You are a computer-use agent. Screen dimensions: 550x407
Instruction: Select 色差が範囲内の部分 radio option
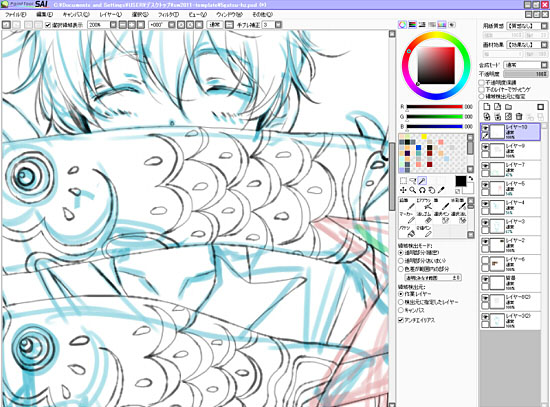click(x=401, y=269)
